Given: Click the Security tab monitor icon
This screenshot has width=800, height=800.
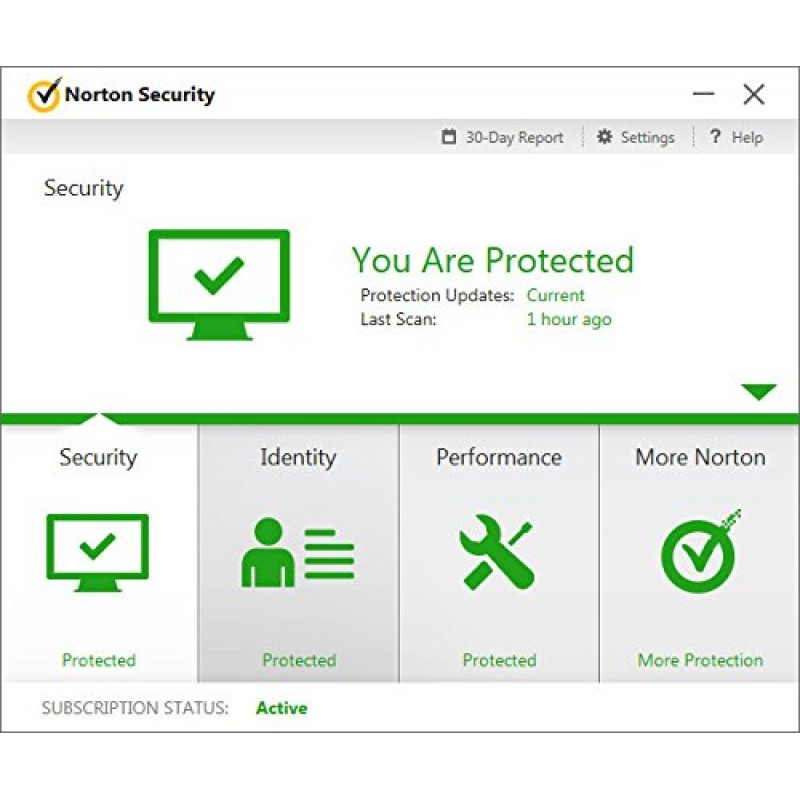Looking at the screenshot, I should click(x=97, y=547).
